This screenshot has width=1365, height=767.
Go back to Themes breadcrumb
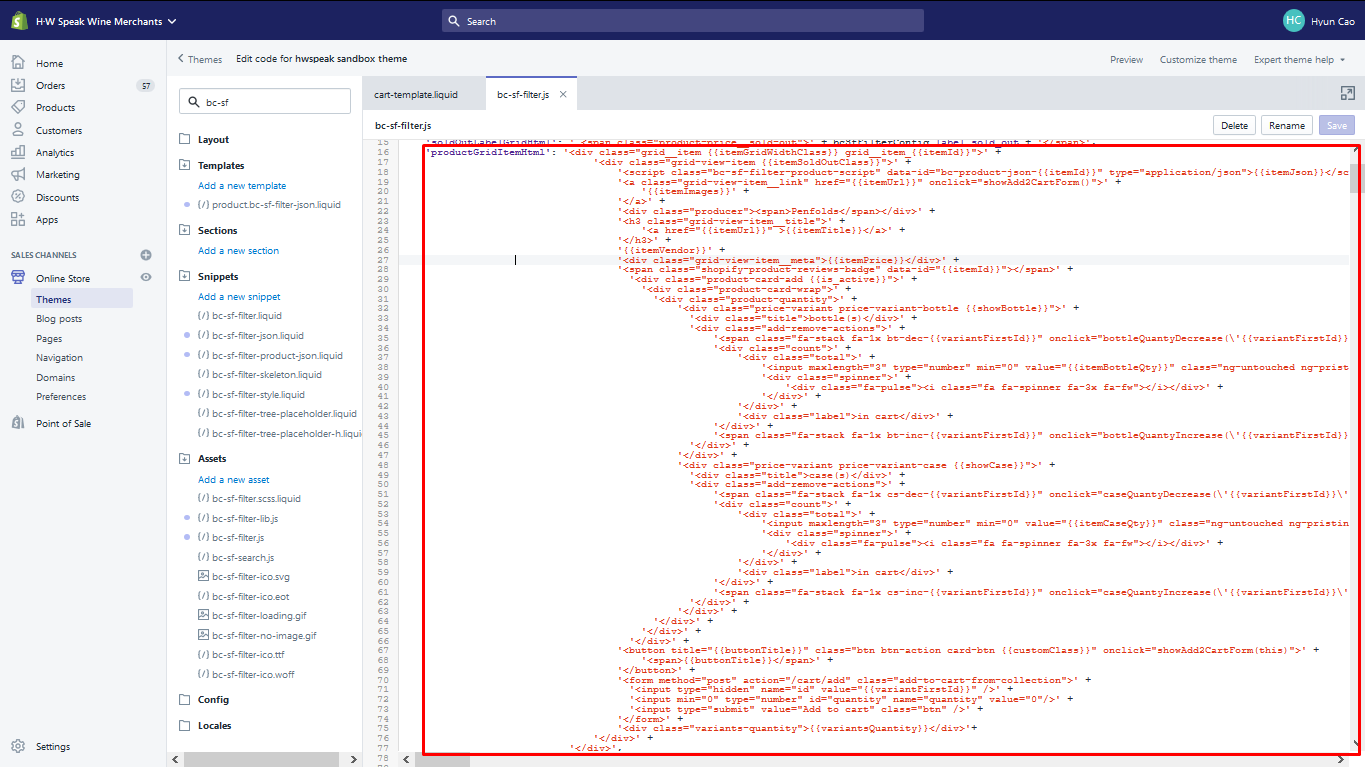(200, 59)
